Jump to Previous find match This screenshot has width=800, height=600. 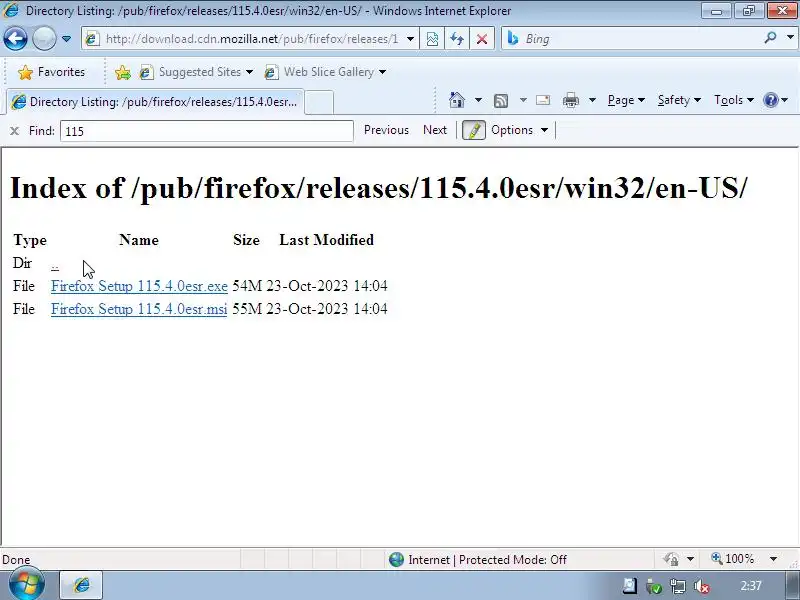(386, 130)
